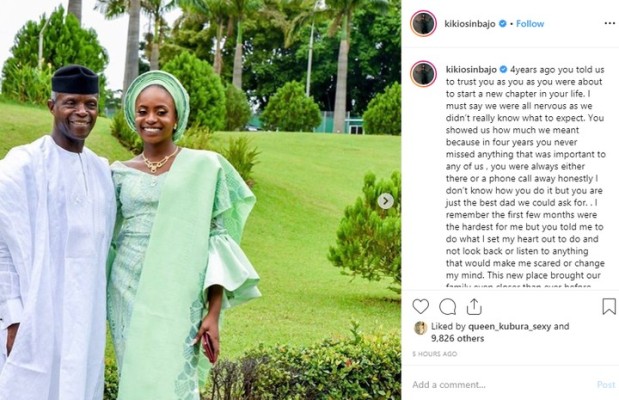Viewport: 619px width, 400px height.
Task: Open kikiosinbajo username in the header
Action: click(470, 24)
